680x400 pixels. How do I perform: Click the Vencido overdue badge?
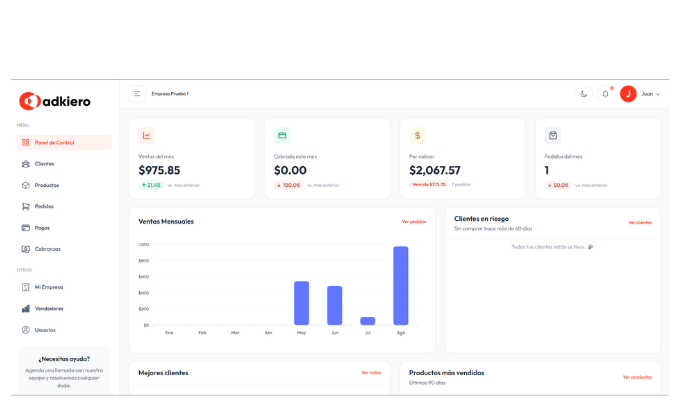pos(428,184)
